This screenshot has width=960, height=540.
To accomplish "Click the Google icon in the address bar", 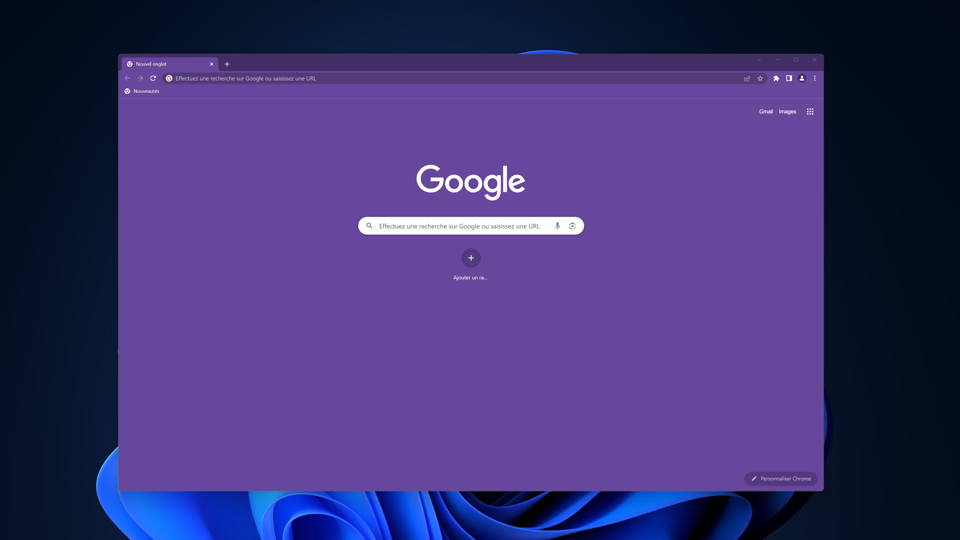I will [169, 78].
